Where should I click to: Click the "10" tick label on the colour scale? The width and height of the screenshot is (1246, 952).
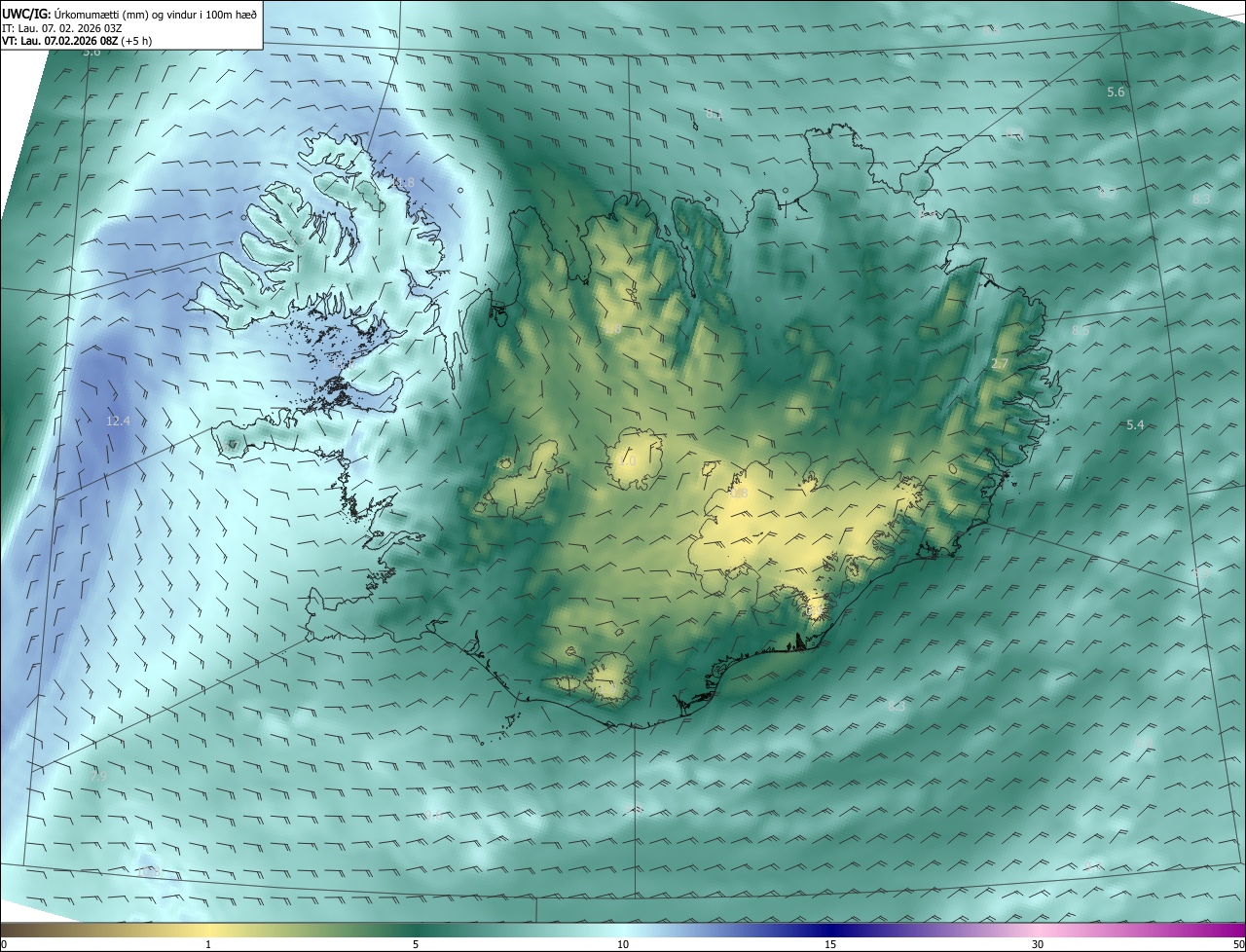(623, 944)
